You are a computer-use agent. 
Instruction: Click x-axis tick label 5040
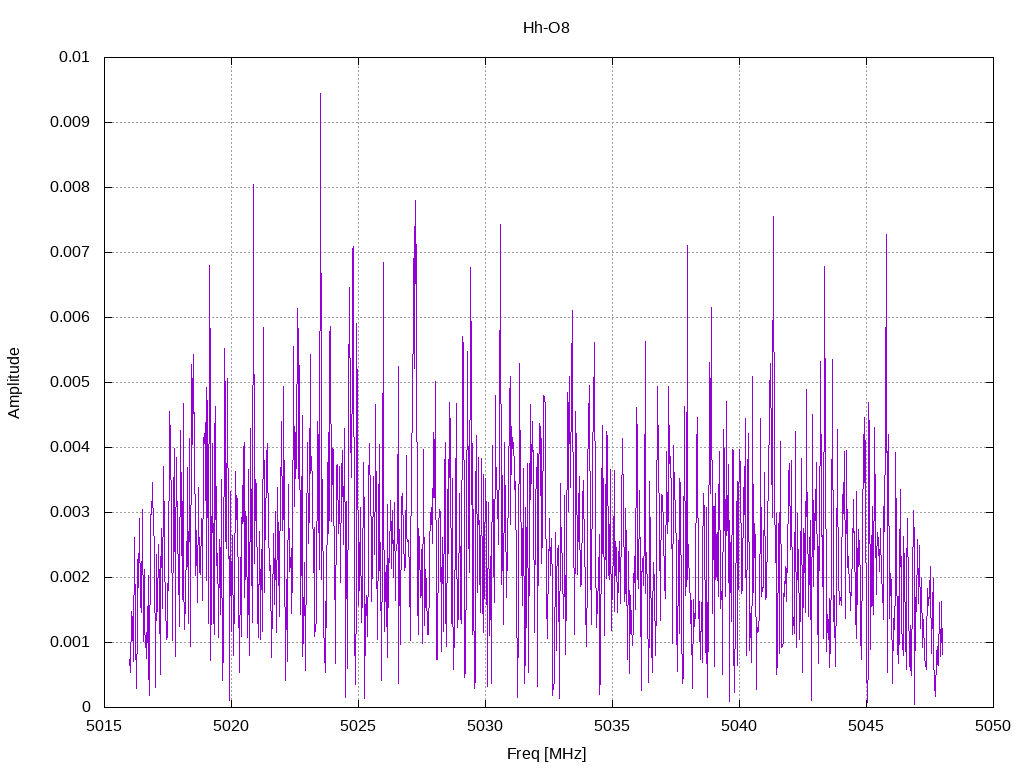[x=739, y=726]
